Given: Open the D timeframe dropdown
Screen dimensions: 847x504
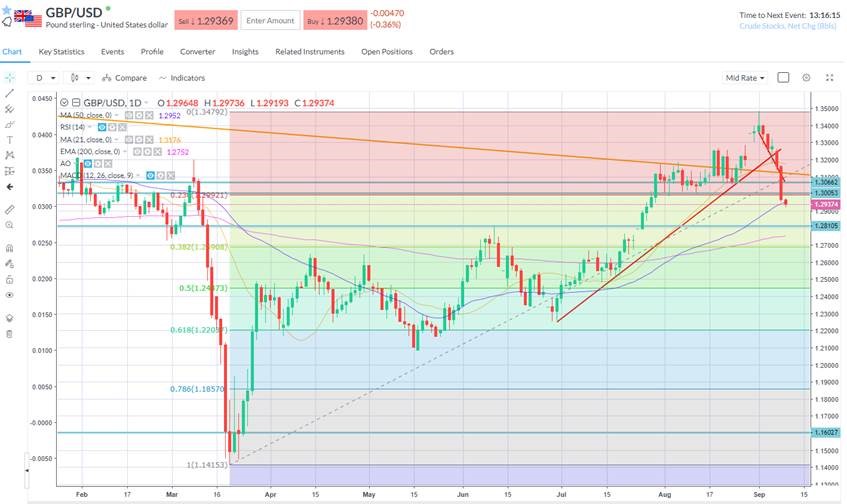Looking at the screenshot, I should pyautogui.click(x=44, y=77).
